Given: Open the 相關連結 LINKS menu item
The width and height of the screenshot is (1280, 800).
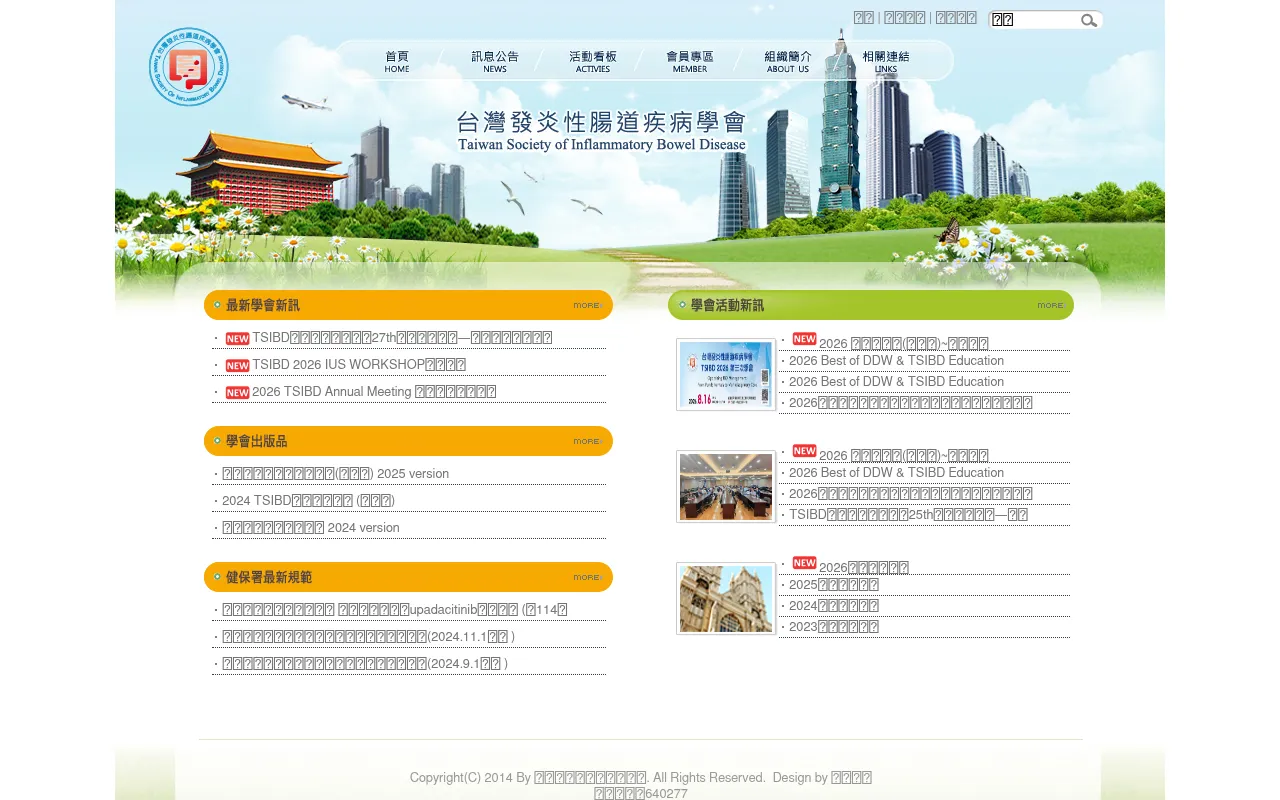Looking at the screenshot, I should (886, 61).
